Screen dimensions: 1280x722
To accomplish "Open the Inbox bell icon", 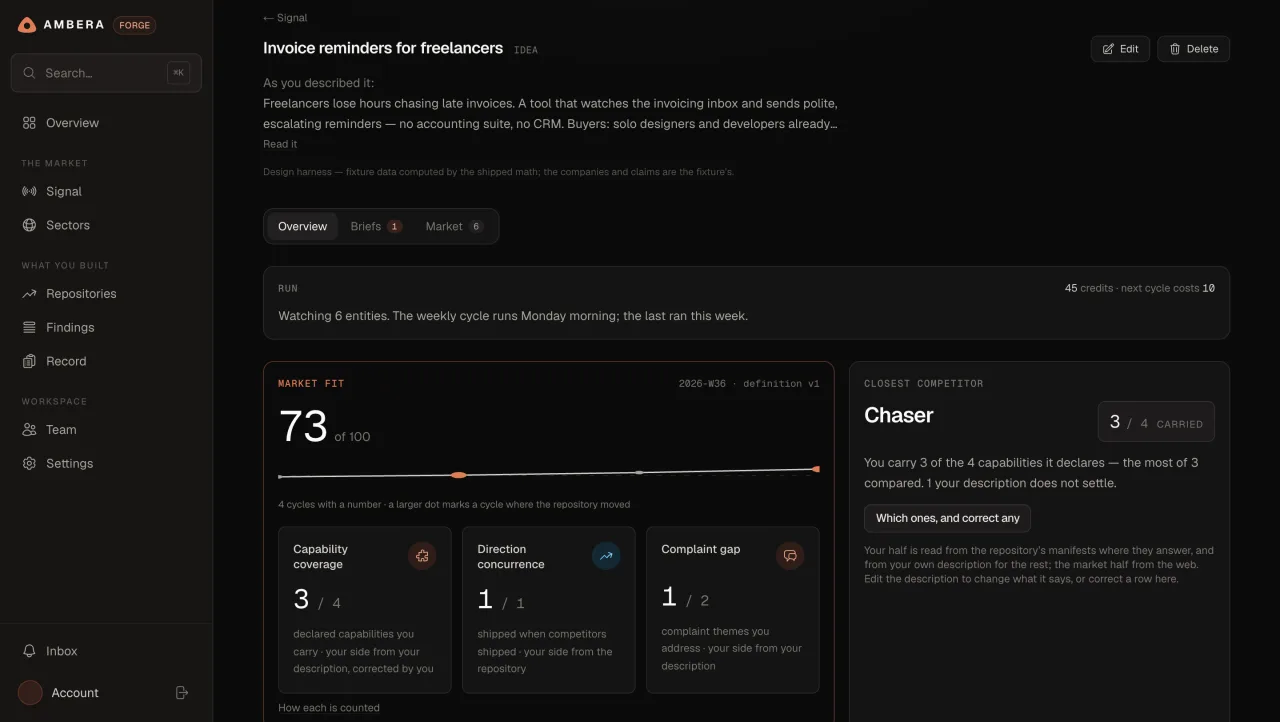I will coord(29,651).
